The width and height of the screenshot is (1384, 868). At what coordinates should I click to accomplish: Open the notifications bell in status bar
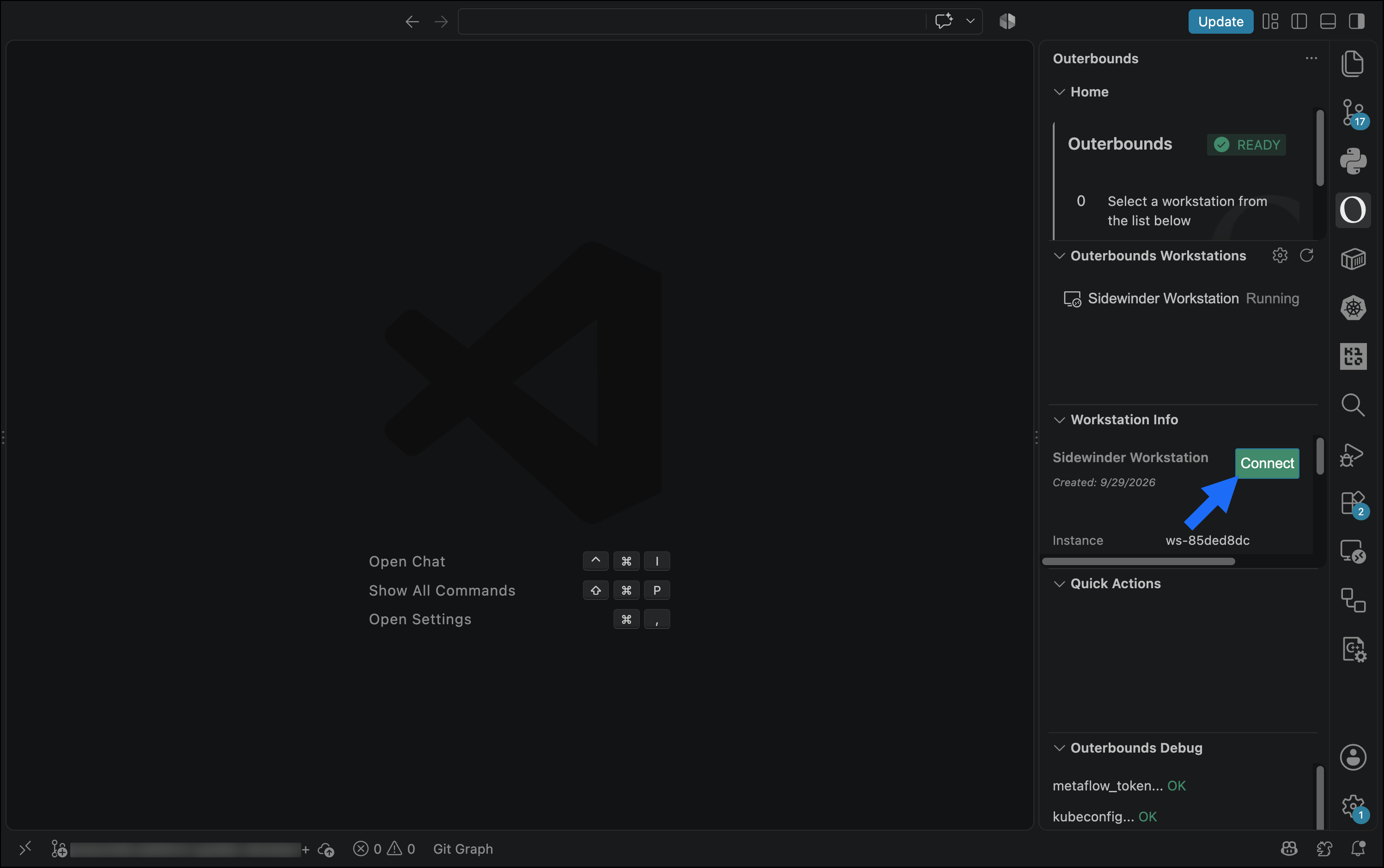[x=1358, y=849]
